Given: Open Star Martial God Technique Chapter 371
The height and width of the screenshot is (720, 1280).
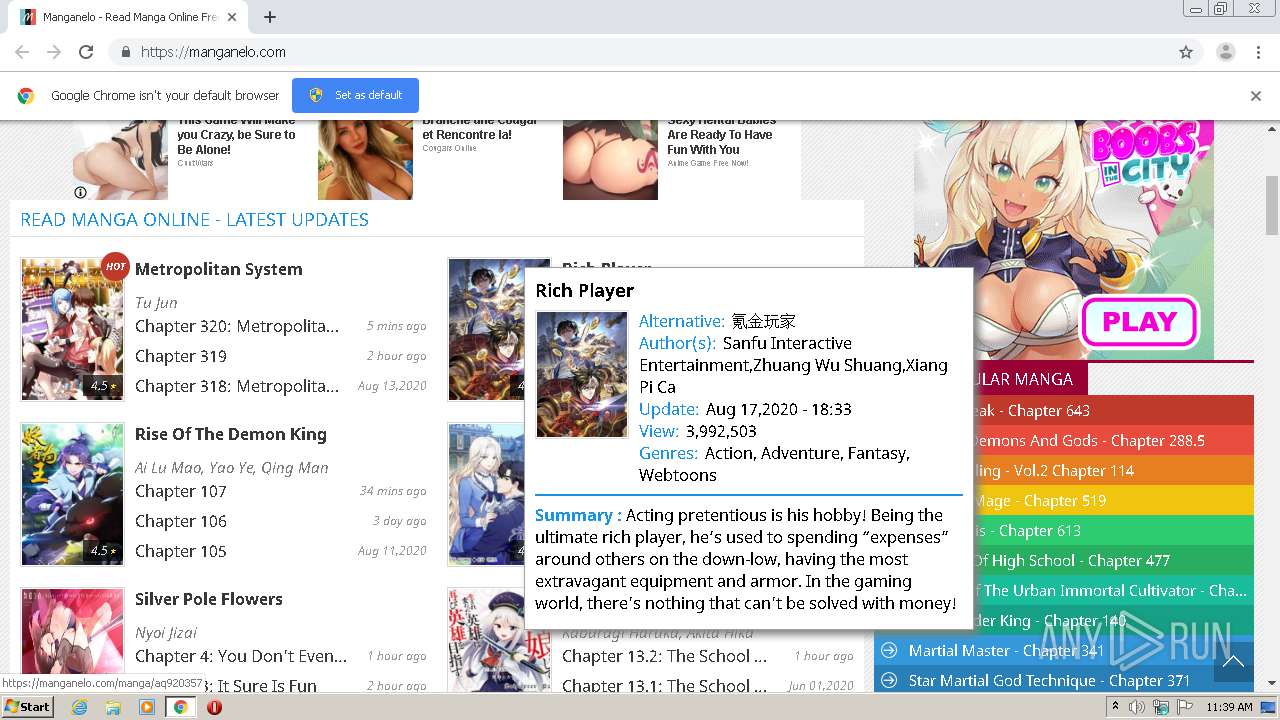Looking at the screenshot, I should point(1049,681).
